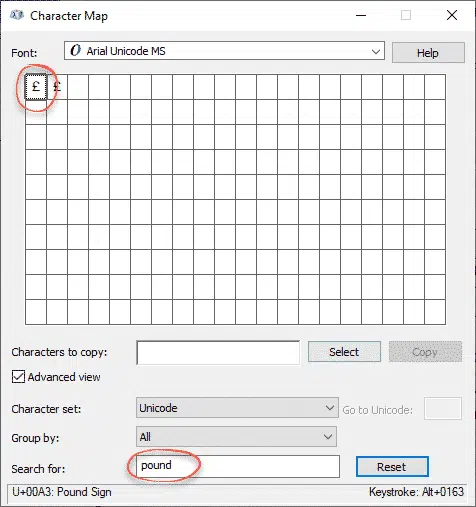The height and width of the screenshot is (507, 476).
Task: Close the Character Map window
Action: pos(452,15)
